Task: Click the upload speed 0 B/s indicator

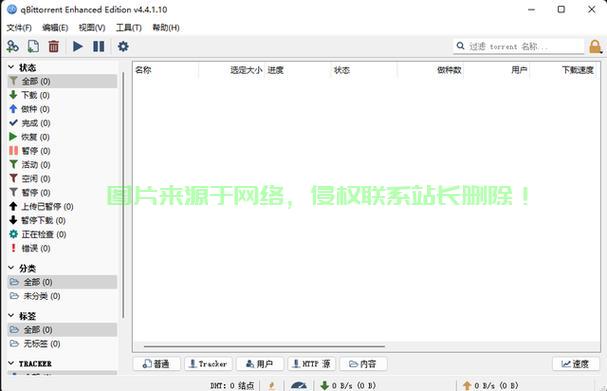Action: coord(490,386)
